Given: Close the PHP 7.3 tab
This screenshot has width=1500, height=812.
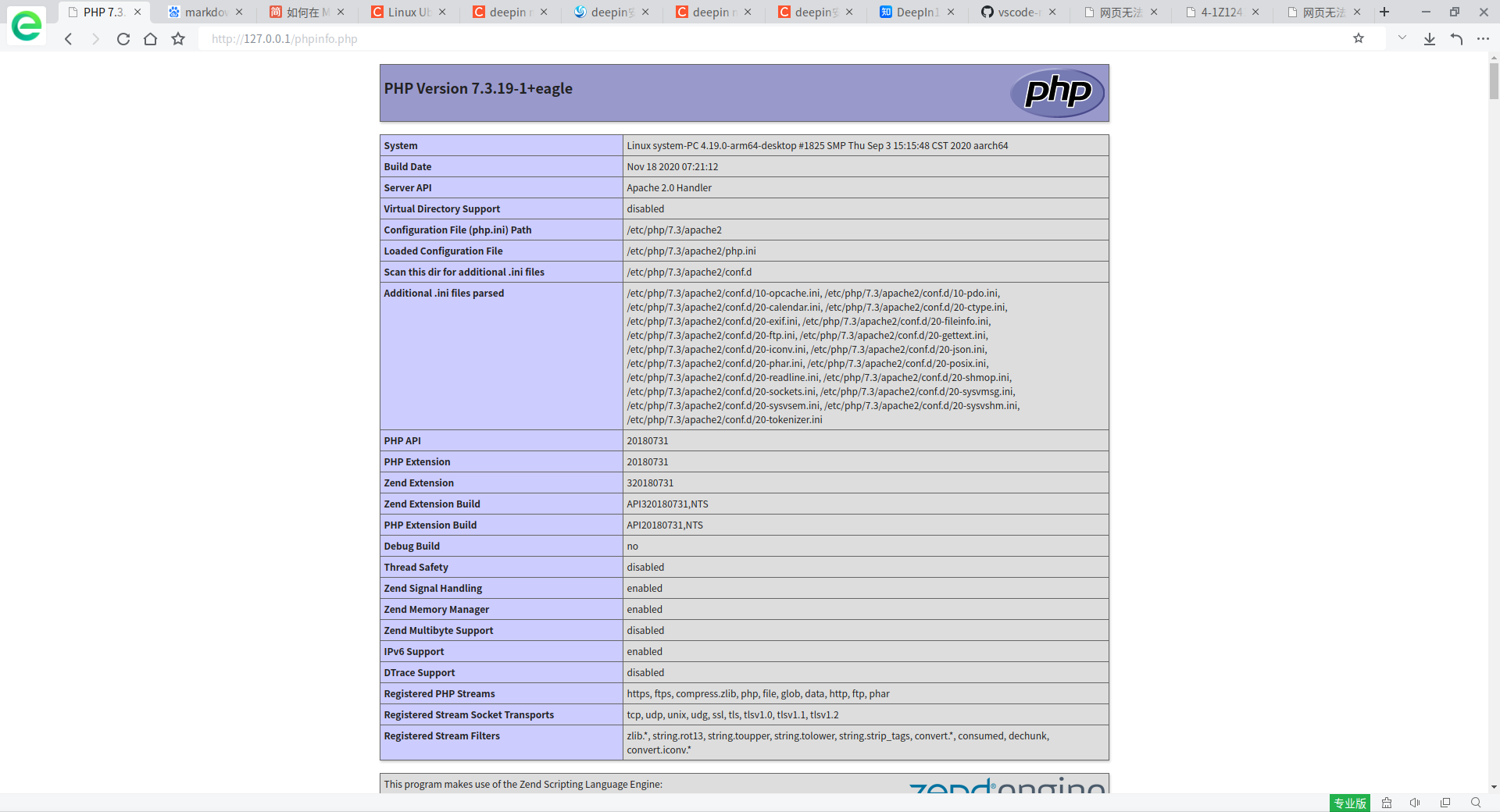Looking at the screenshot, I should click(x=137, y=12).
